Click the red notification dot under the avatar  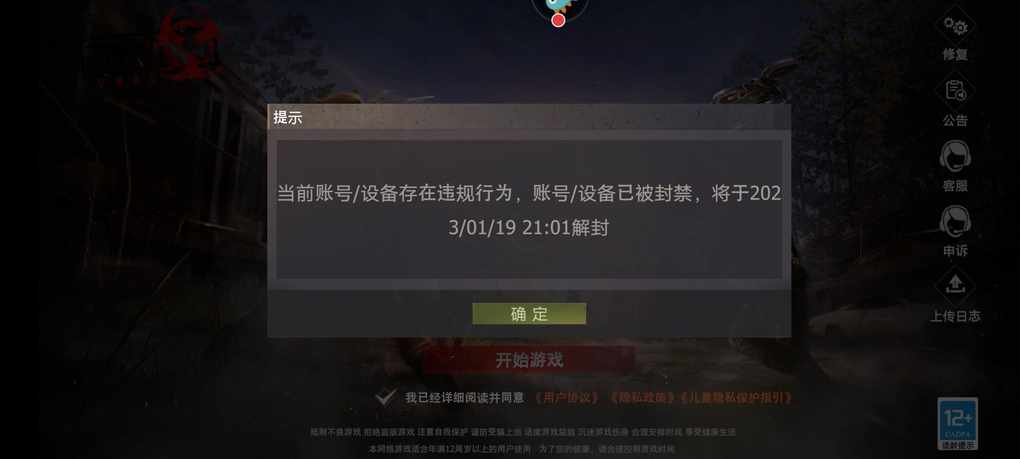557,20
